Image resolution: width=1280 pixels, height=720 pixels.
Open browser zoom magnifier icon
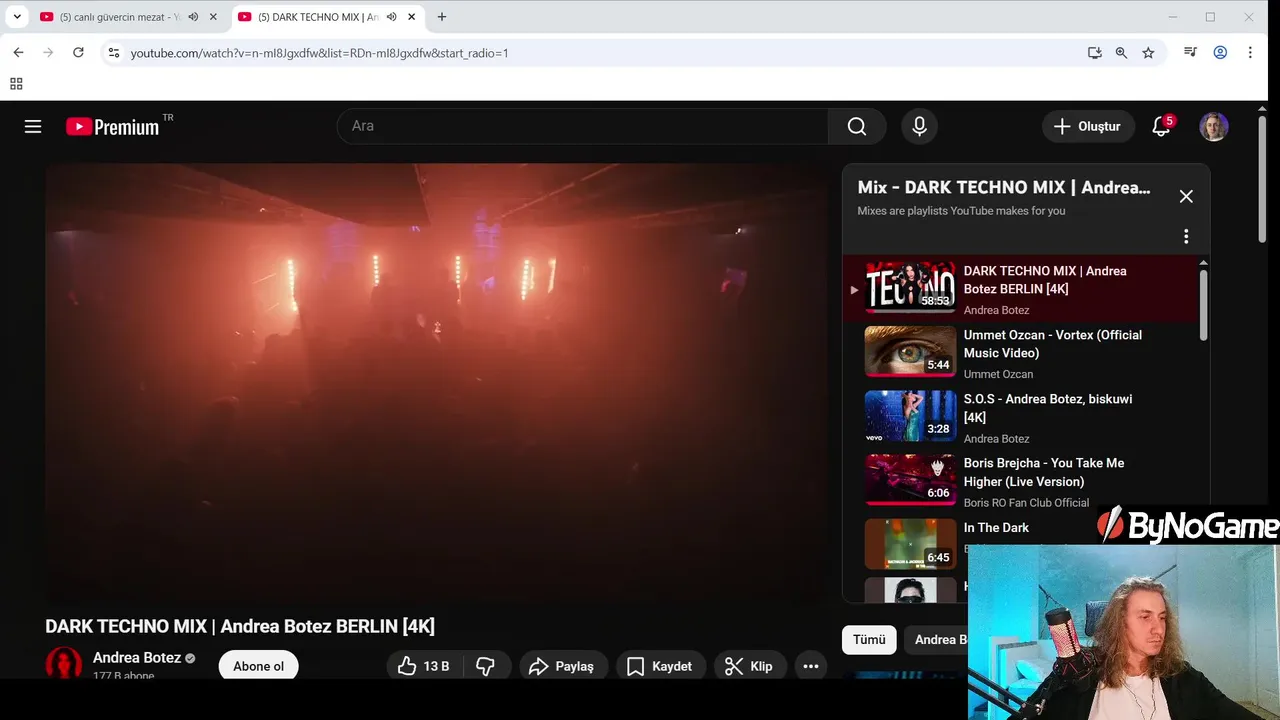[x=1121, y=53]
